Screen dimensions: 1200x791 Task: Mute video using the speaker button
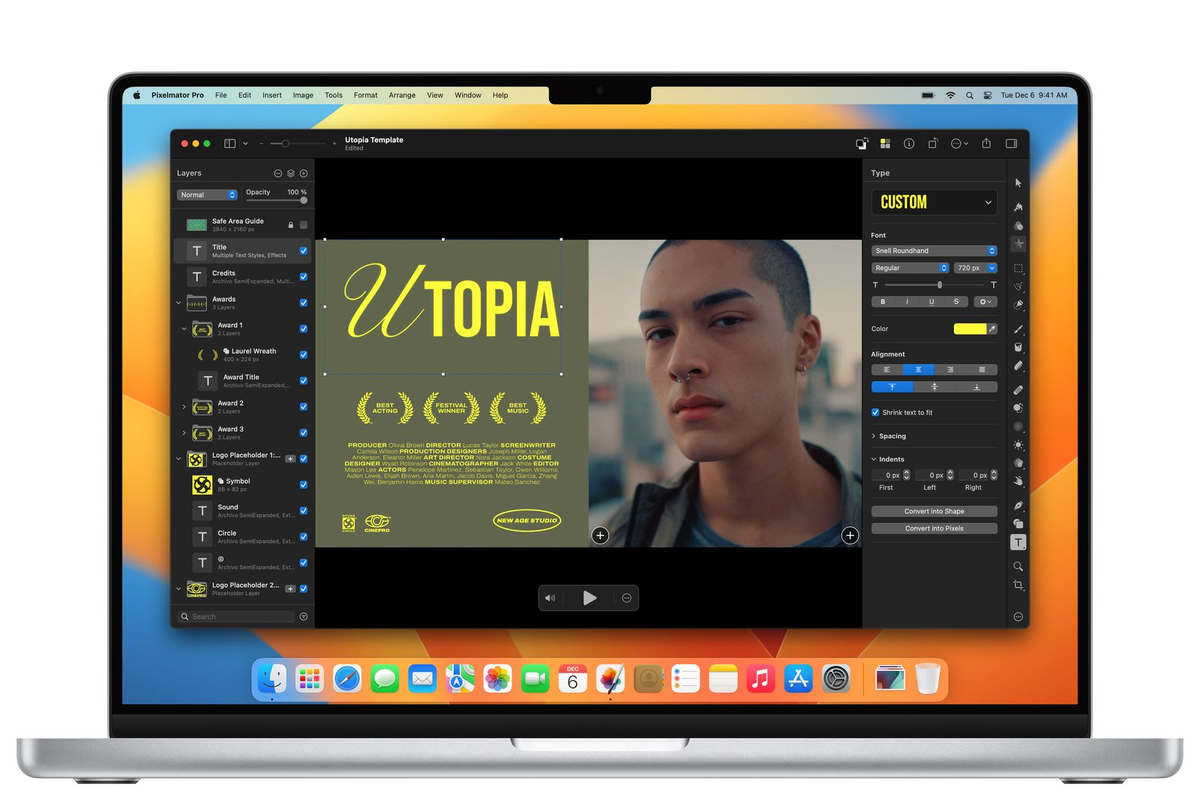(550, 598)
